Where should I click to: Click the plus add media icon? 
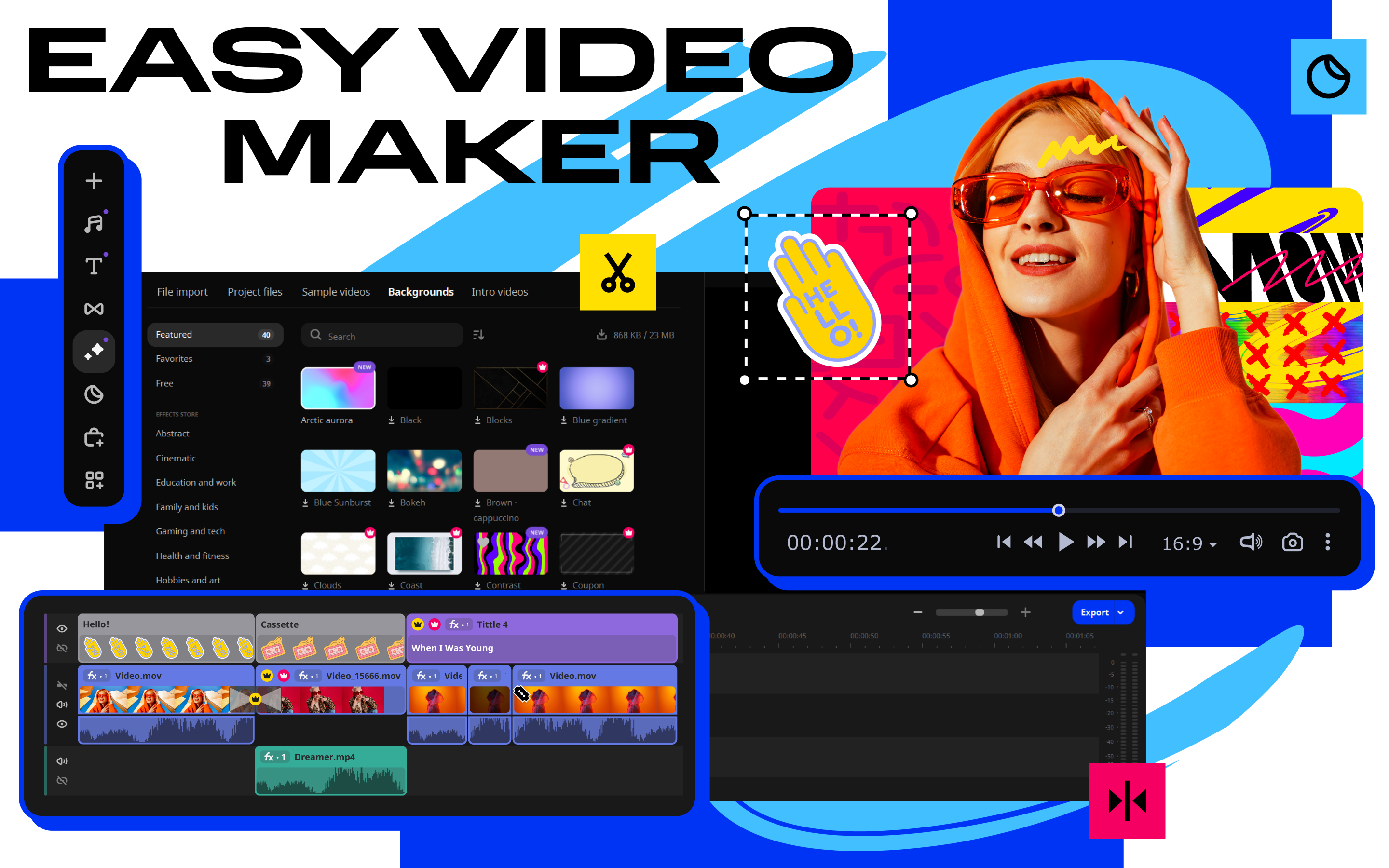(x=94, y=181)
